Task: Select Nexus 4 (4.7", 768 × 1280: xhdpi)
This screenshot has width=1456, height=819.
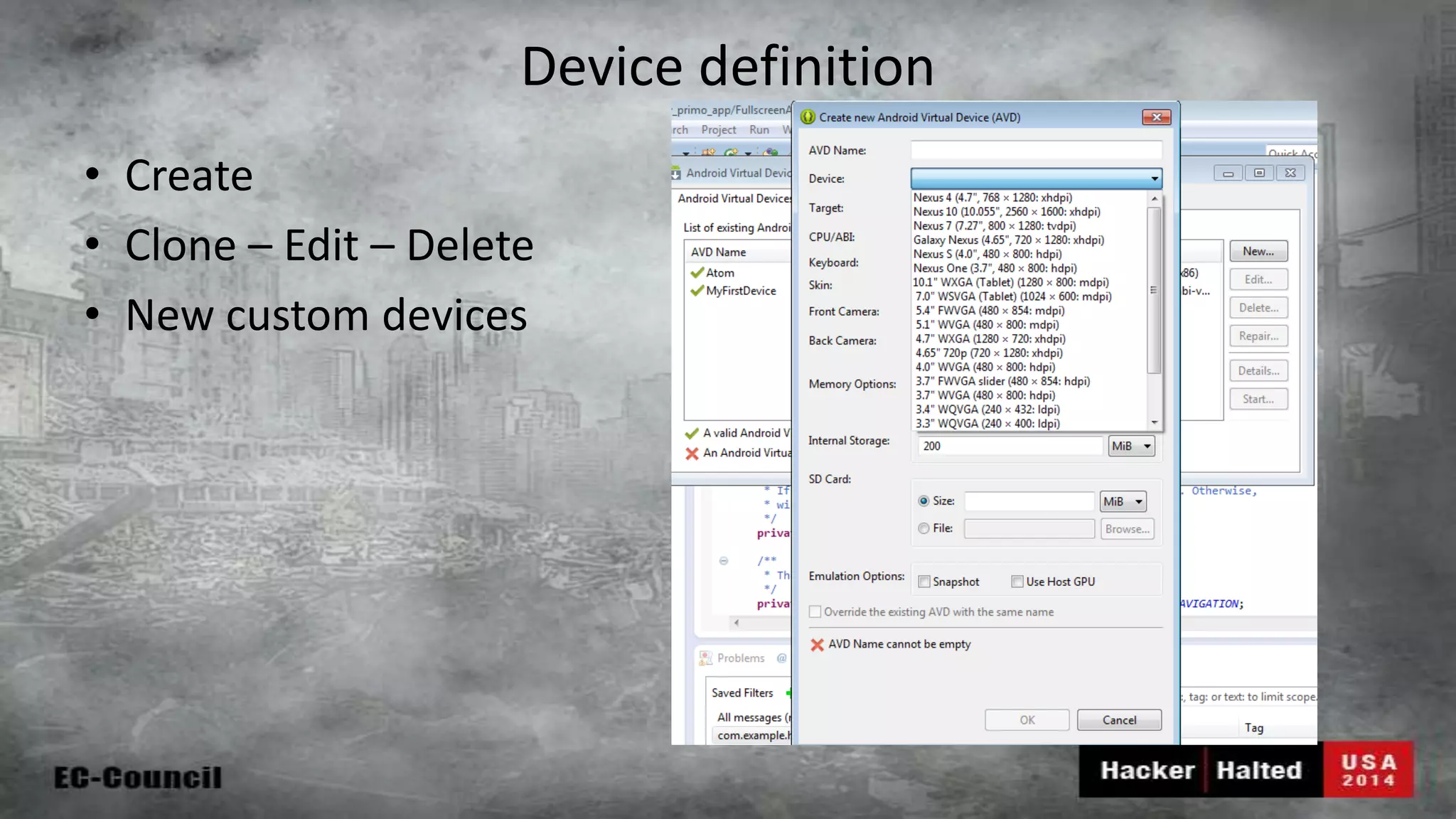Action: click(x=992, y=198)
